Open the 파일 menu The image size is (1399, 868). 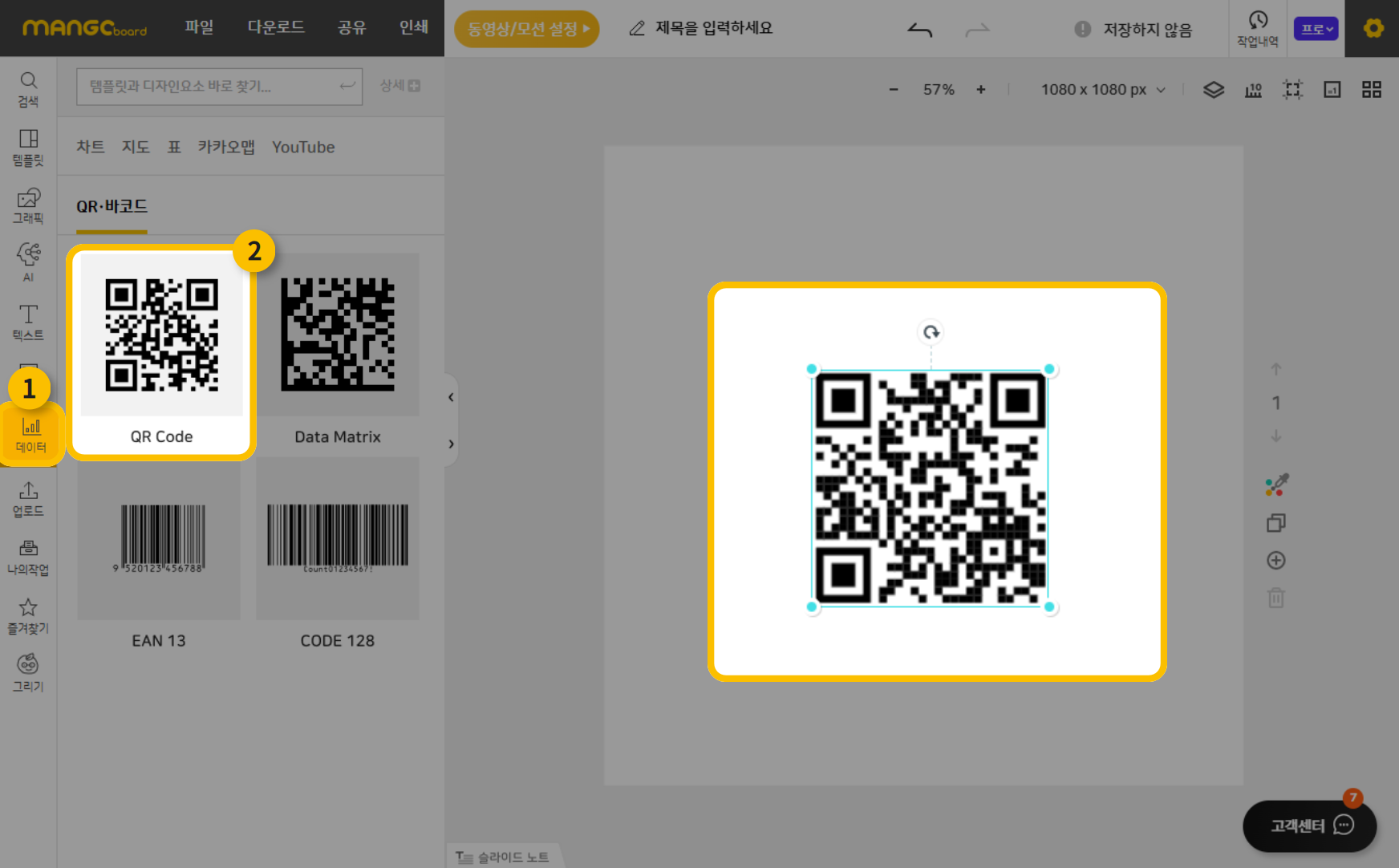point(199,27)
